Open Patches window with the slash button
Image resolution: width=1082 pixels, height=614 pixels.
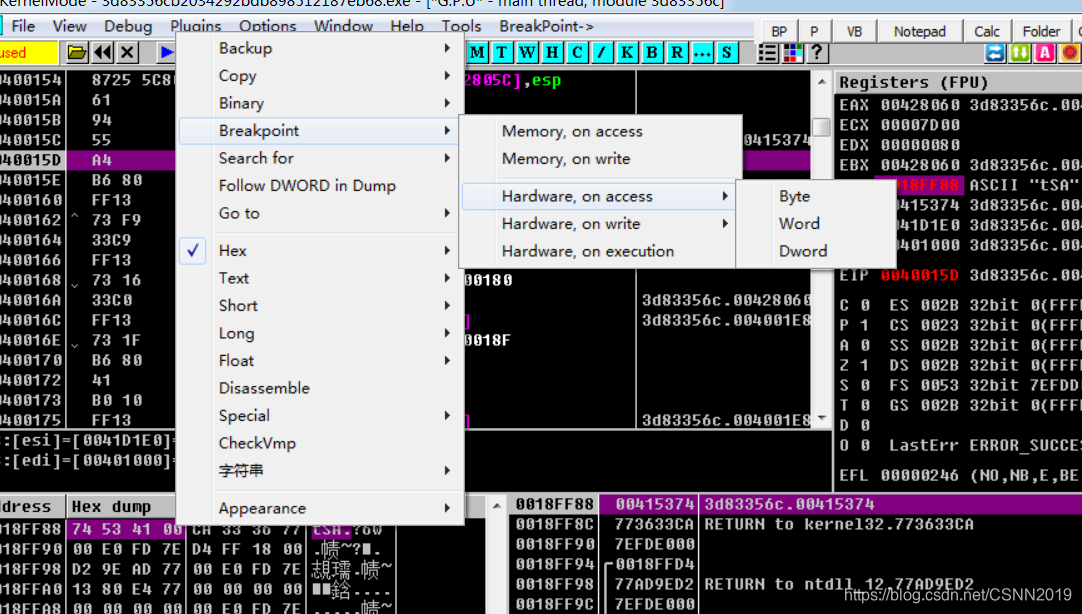point(602,52)
